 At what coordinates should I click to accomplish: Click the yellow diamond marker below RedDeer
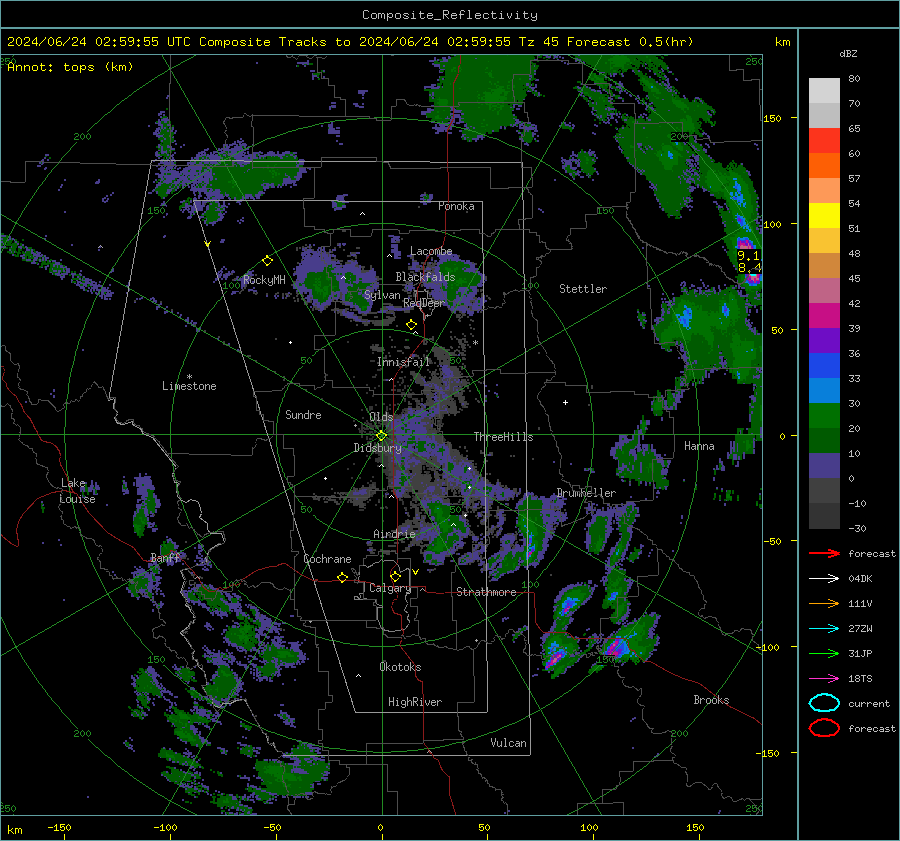coord(411,325)
